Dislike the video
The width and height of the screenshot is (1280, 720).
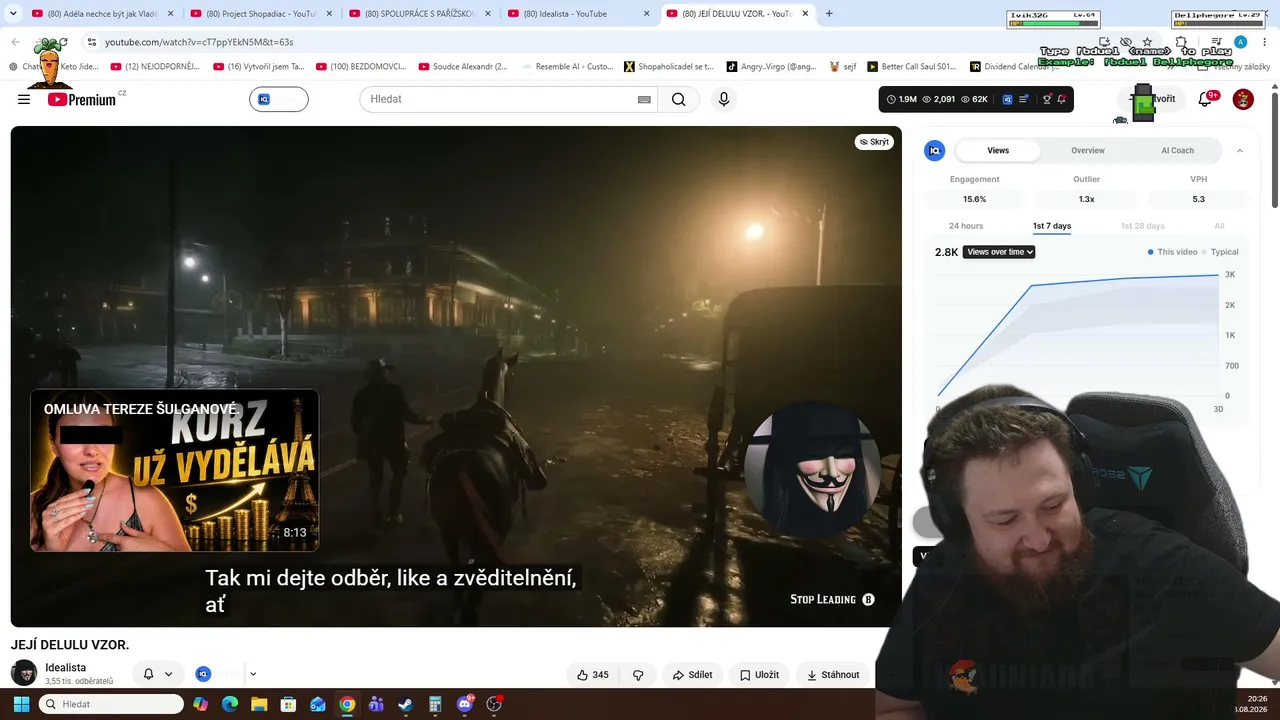pos(638,675)
